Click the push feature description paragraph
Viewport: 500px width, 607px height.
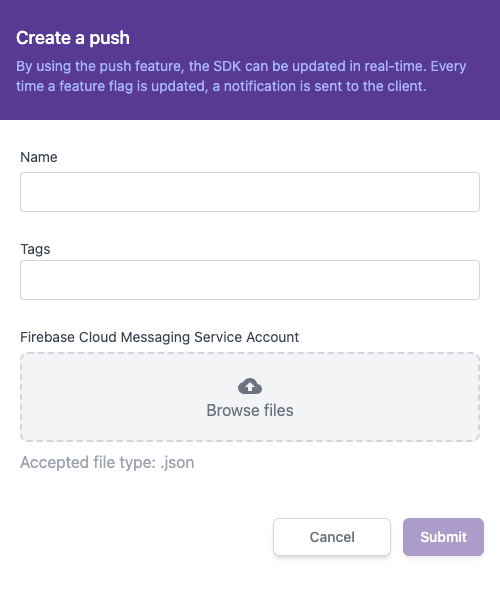pyautogui.click(x=241, y=76)
